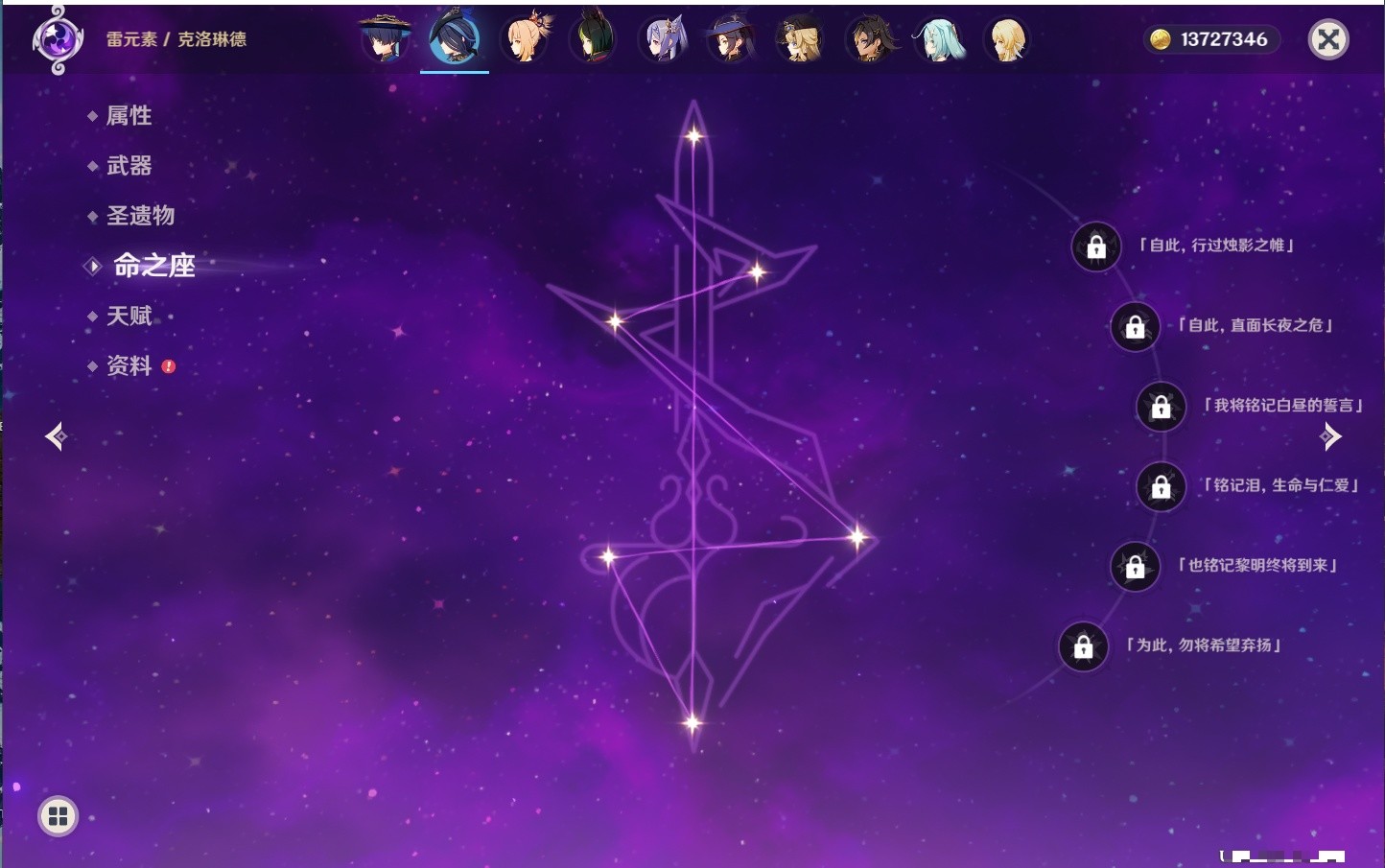This screenshot has height=868, width=1385.
Task: Switch to the blonde Traveler portrait
Action: 1008,38
